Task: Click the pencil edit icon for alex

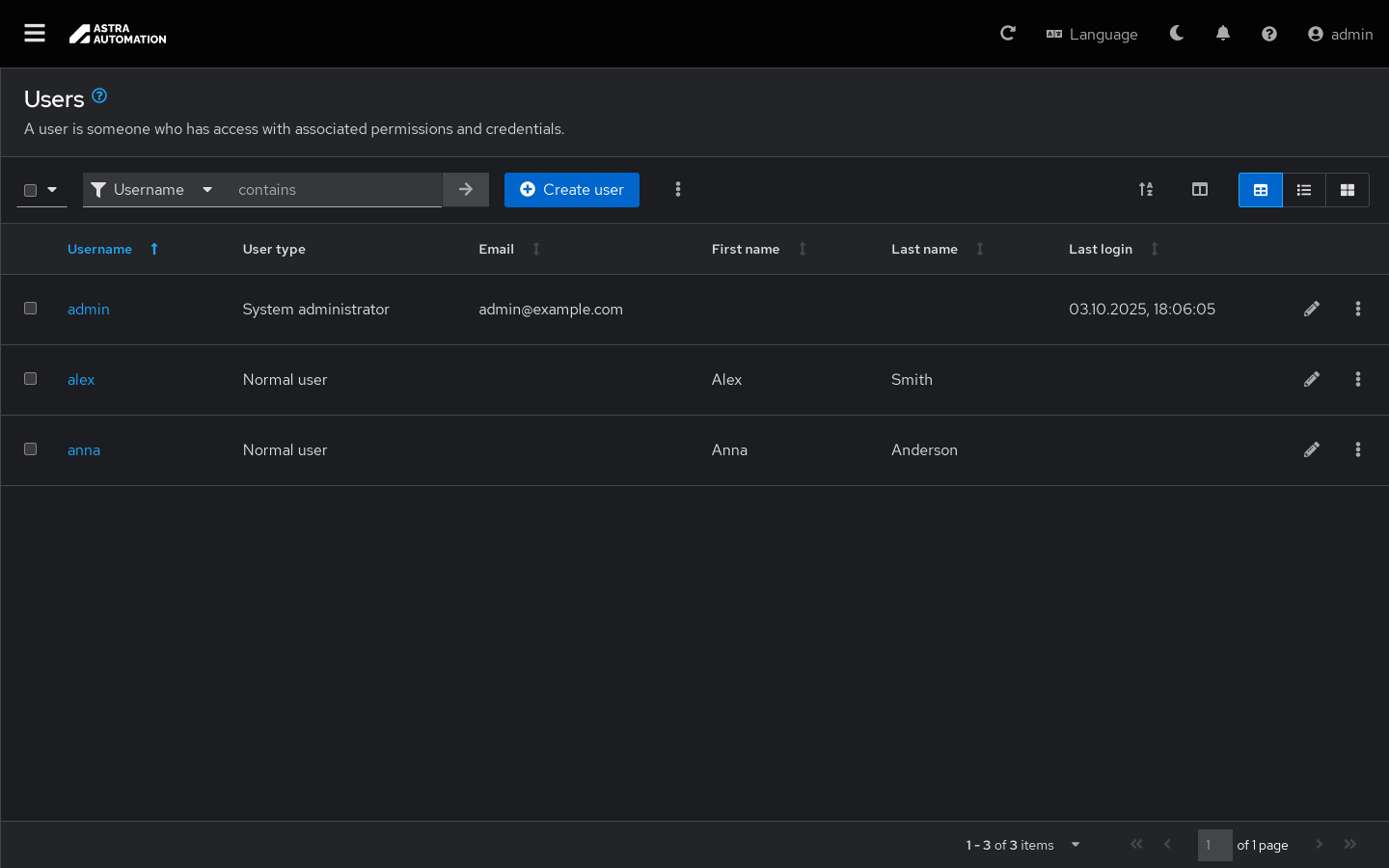Action: point(1312,380)
